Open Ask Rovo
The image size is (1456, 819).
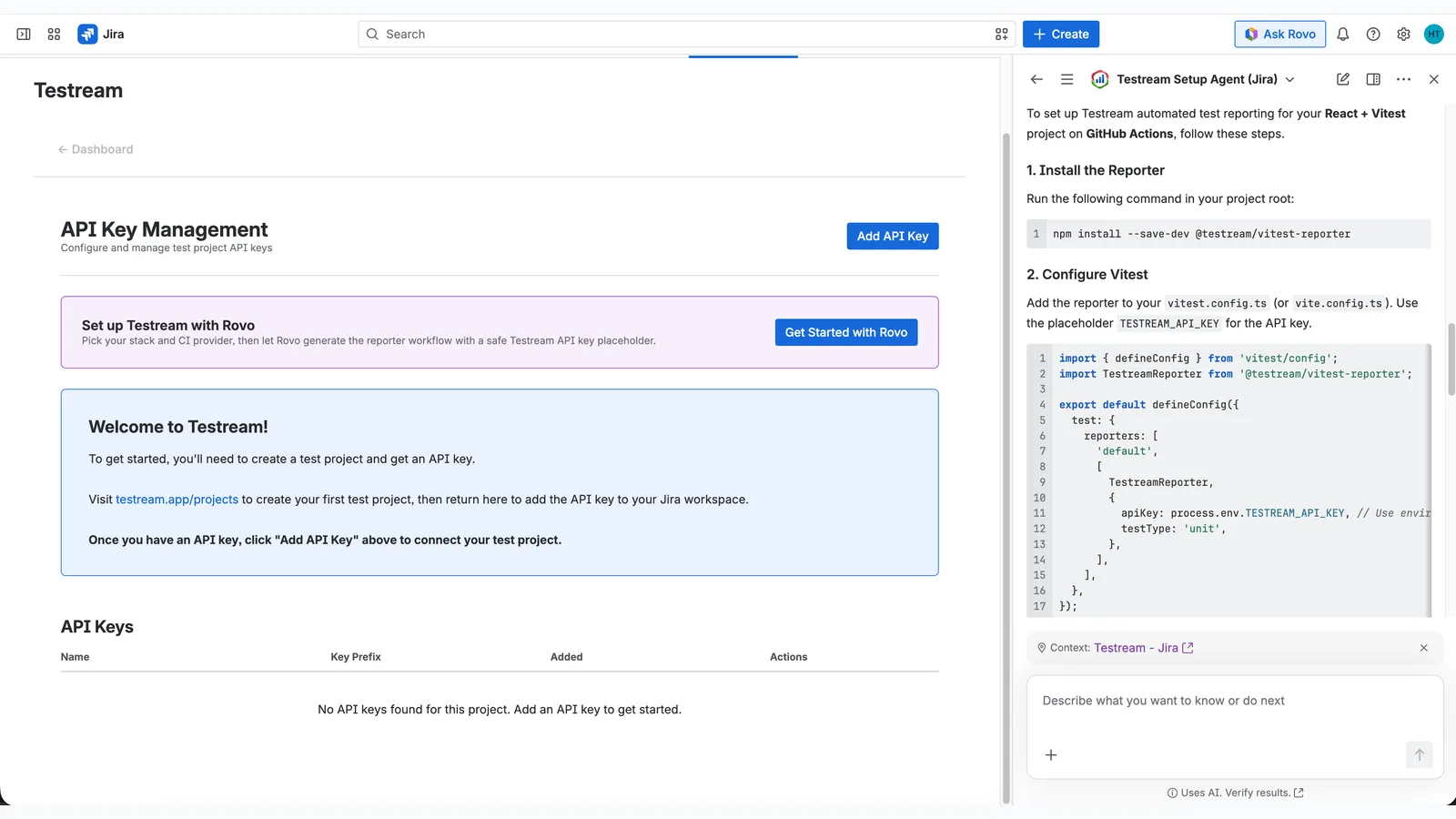click(1280, 35)
